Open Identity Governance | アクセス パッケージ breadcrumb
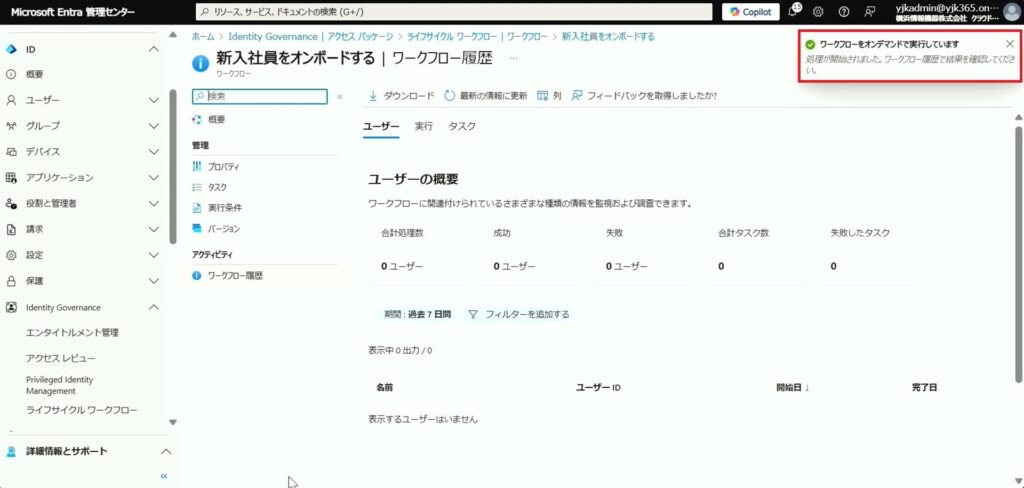 311,37
